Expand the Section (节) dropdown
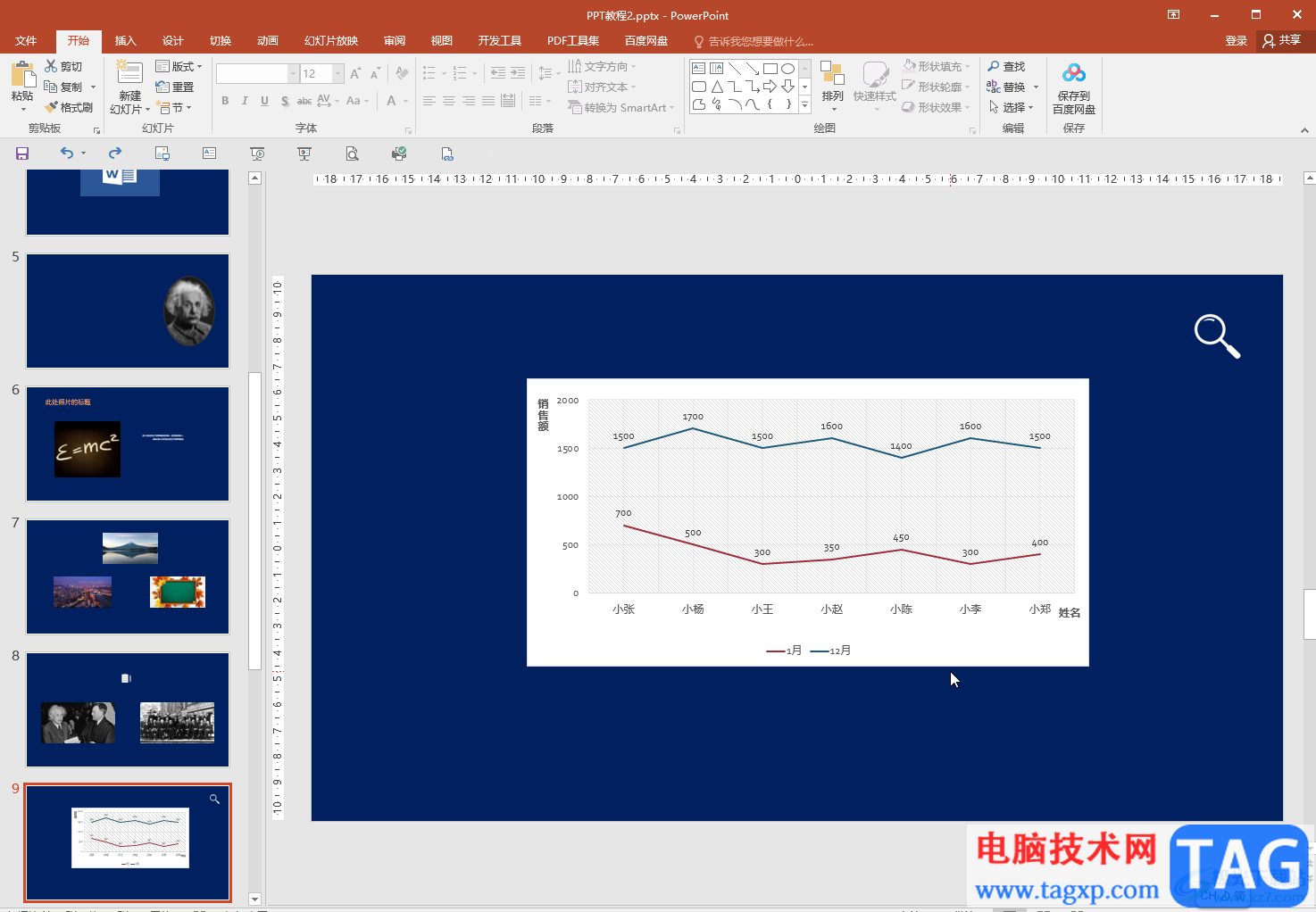Viewport: 1316px width, 912px height. [174, 107]
